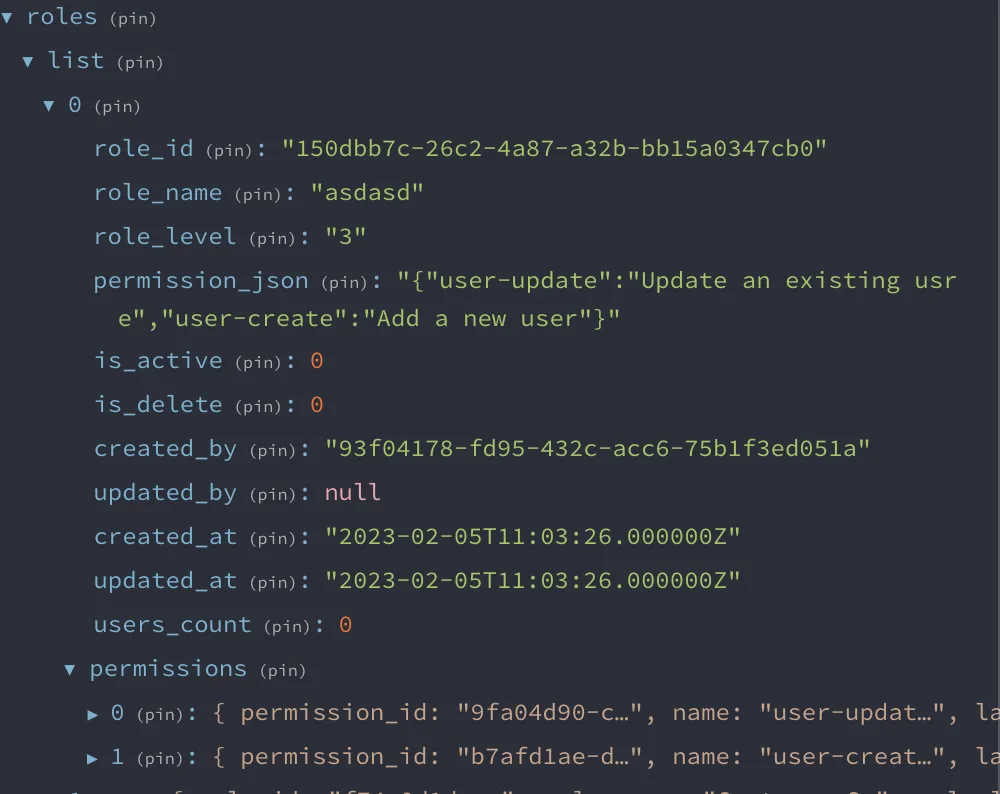Click the is_delete key name
Screen dimensions: 1000x794
coord(157,405)
